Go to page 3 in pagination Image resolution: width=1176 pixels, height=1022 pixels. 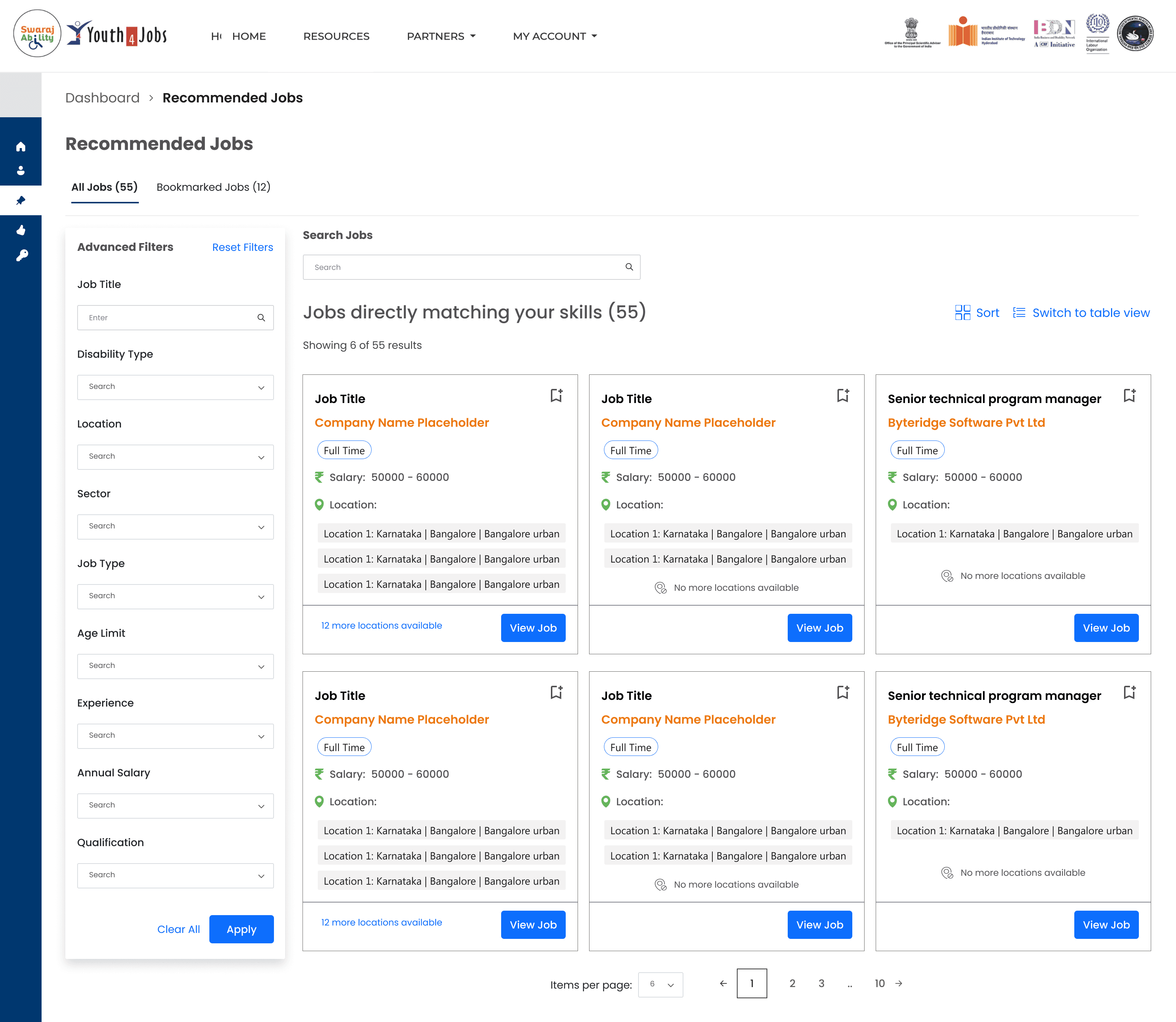(821, 983)
